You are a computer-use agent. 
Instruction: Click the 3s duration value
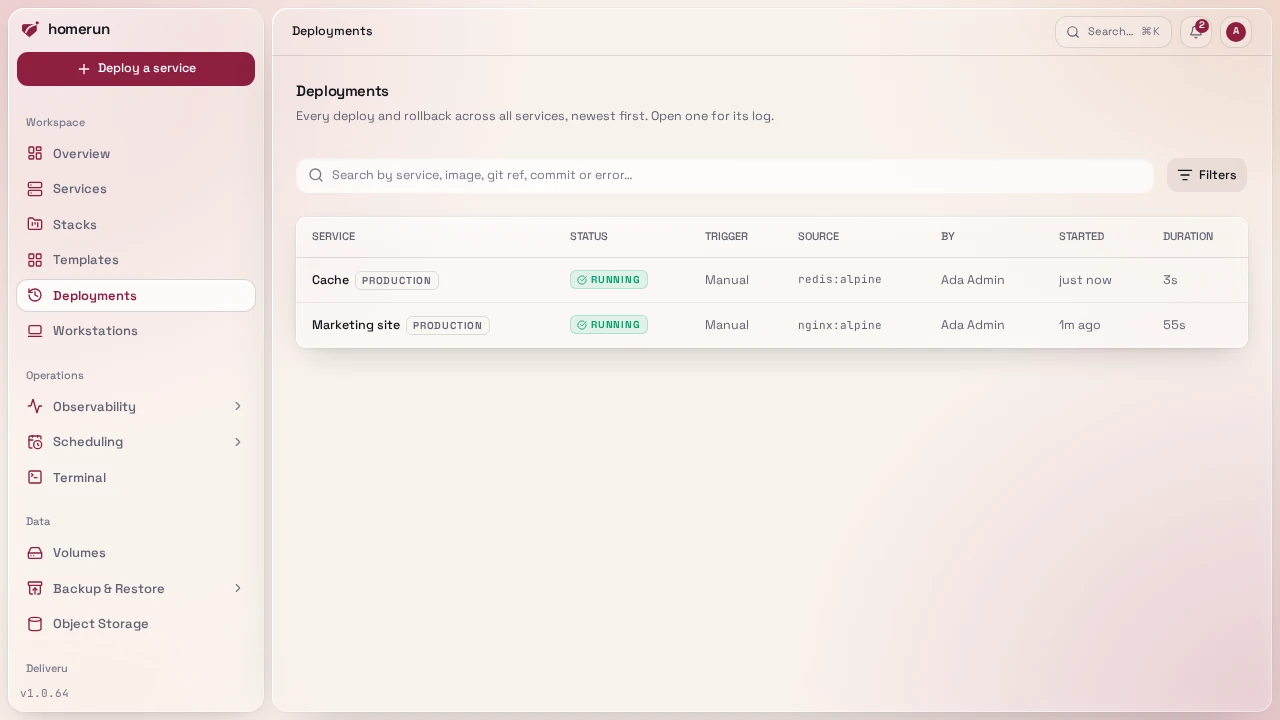pos(1170,280)
